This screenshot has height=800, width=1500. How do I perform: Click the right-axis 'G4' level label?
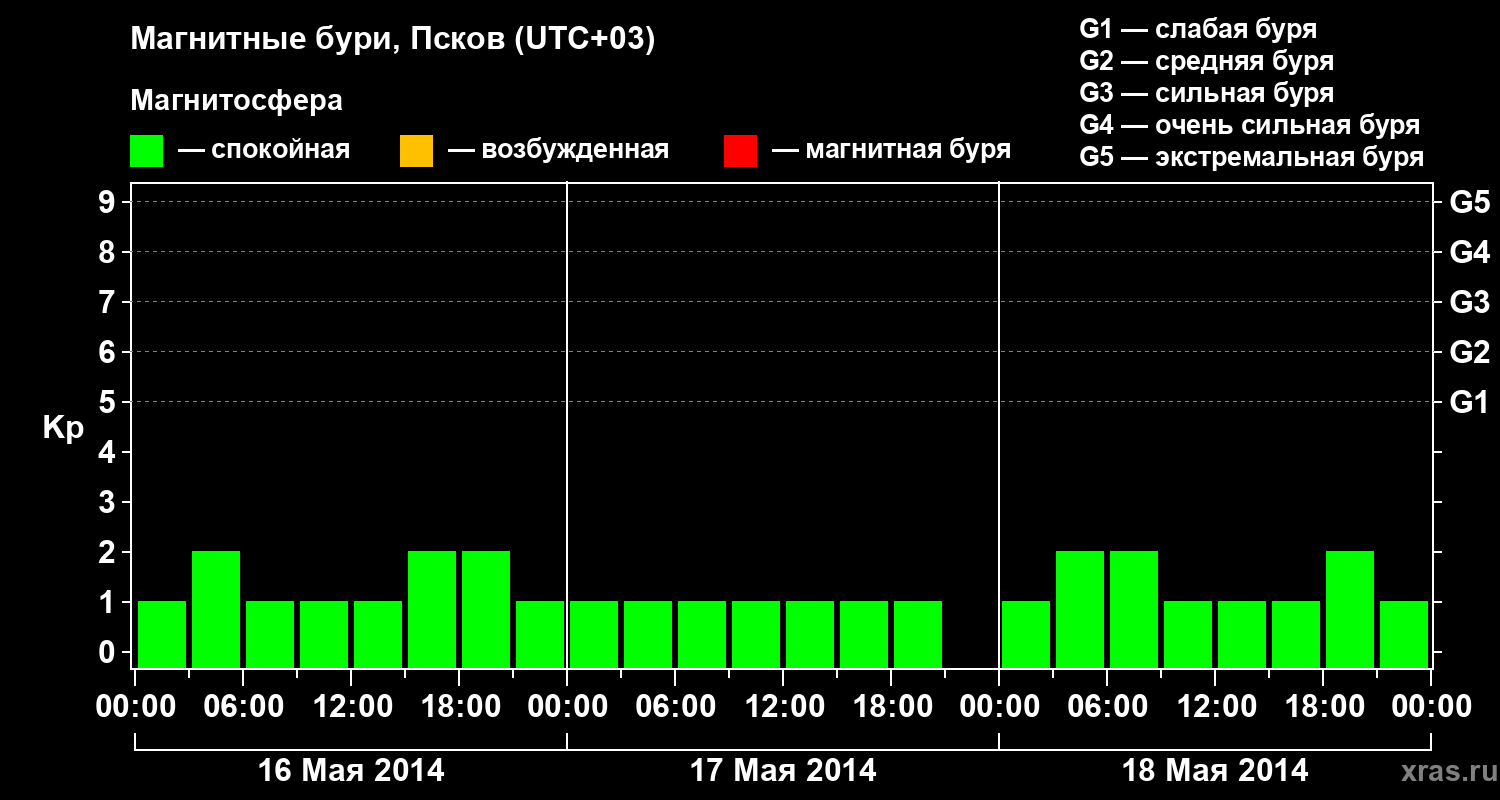pyautogui.click(x=1470, y=252)
